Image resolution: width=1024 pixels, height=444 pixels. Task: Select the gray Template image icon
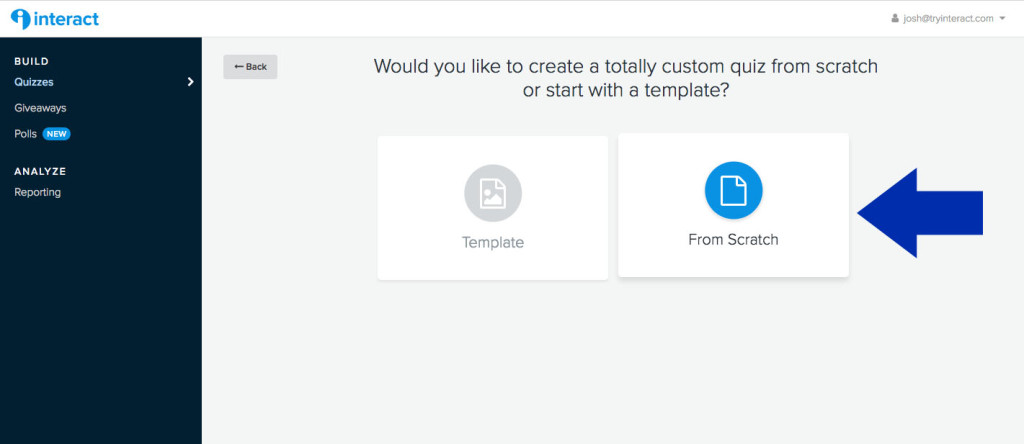pyautogui.click(x=493, y=193)
